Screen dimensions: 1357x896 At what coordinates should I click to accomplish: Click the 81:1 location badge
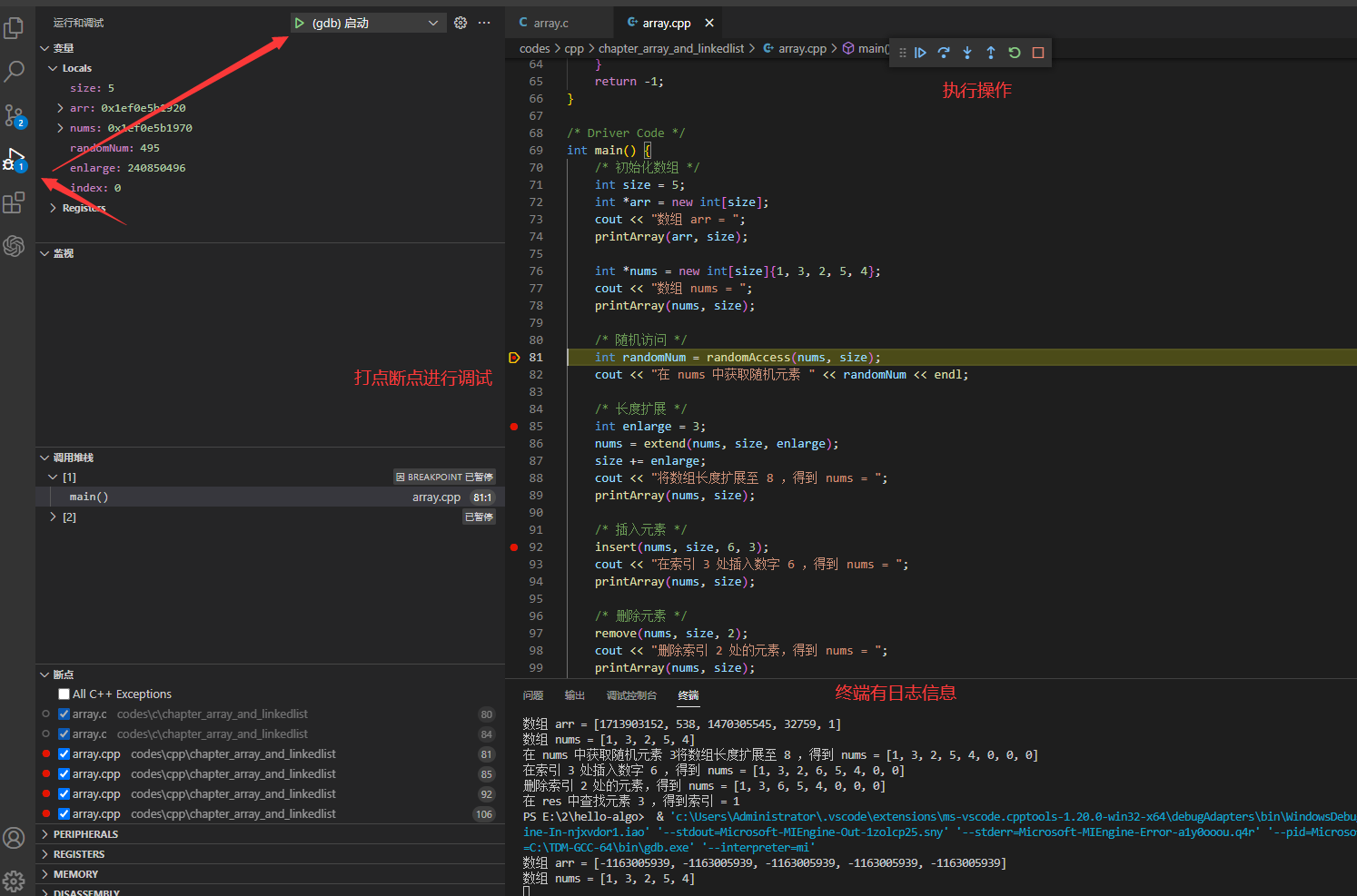[x=482, y=497]
